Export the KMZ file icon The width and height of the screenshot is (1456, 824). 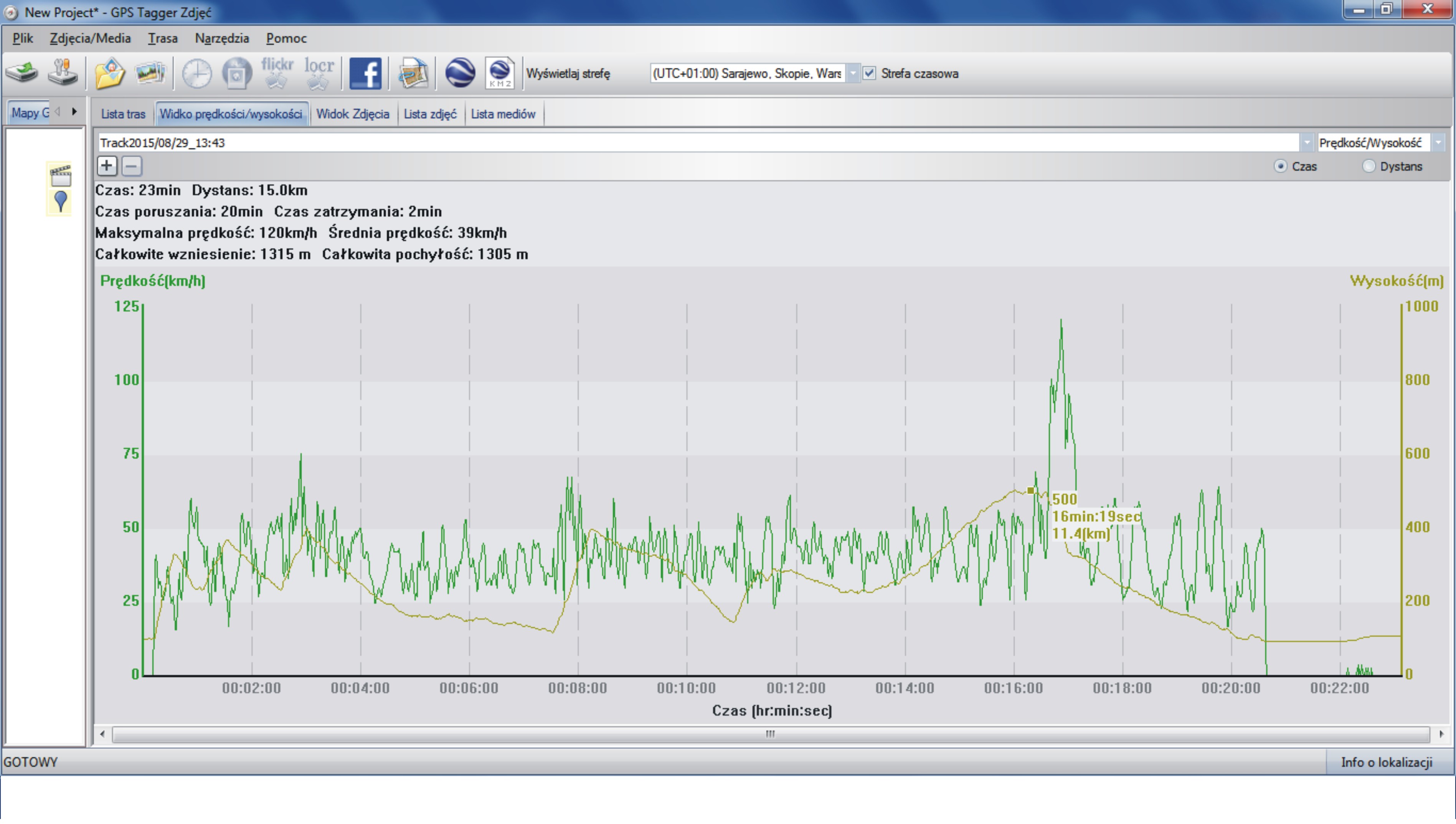(499, 73)
